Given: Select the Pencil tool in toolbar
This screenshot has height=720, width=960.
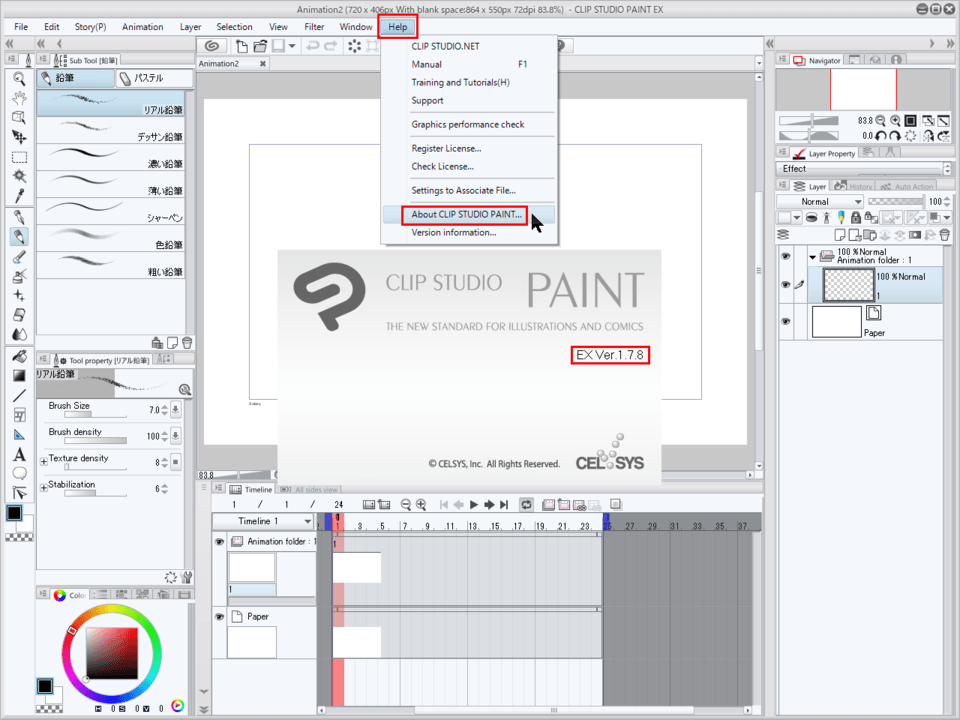Looking at the screenshot, I should (x=19, y=236).
